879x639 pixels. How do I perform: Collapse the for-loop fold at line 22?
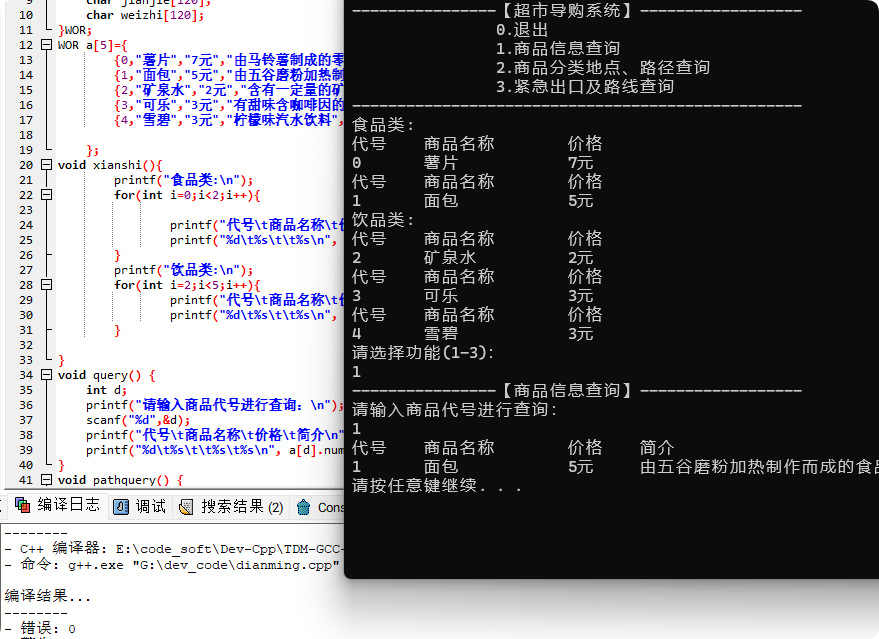[x=47, y=195]
